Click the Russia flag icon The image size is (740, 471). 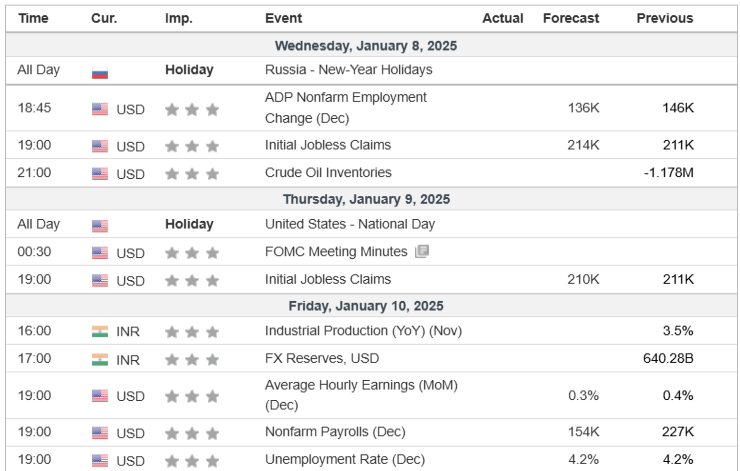[x=100, y=72]
